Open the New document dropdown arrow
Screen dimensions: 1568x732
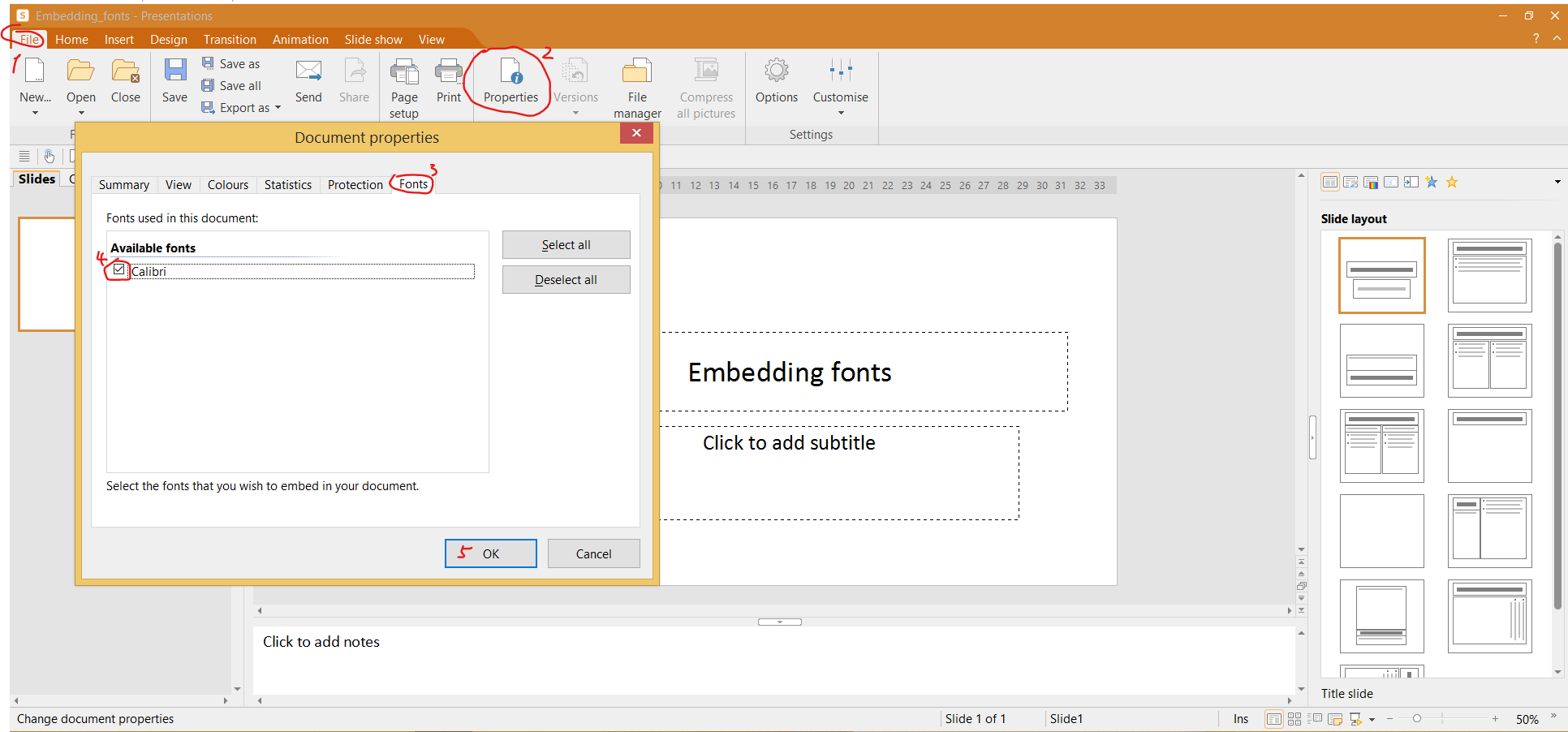point(35,113)
